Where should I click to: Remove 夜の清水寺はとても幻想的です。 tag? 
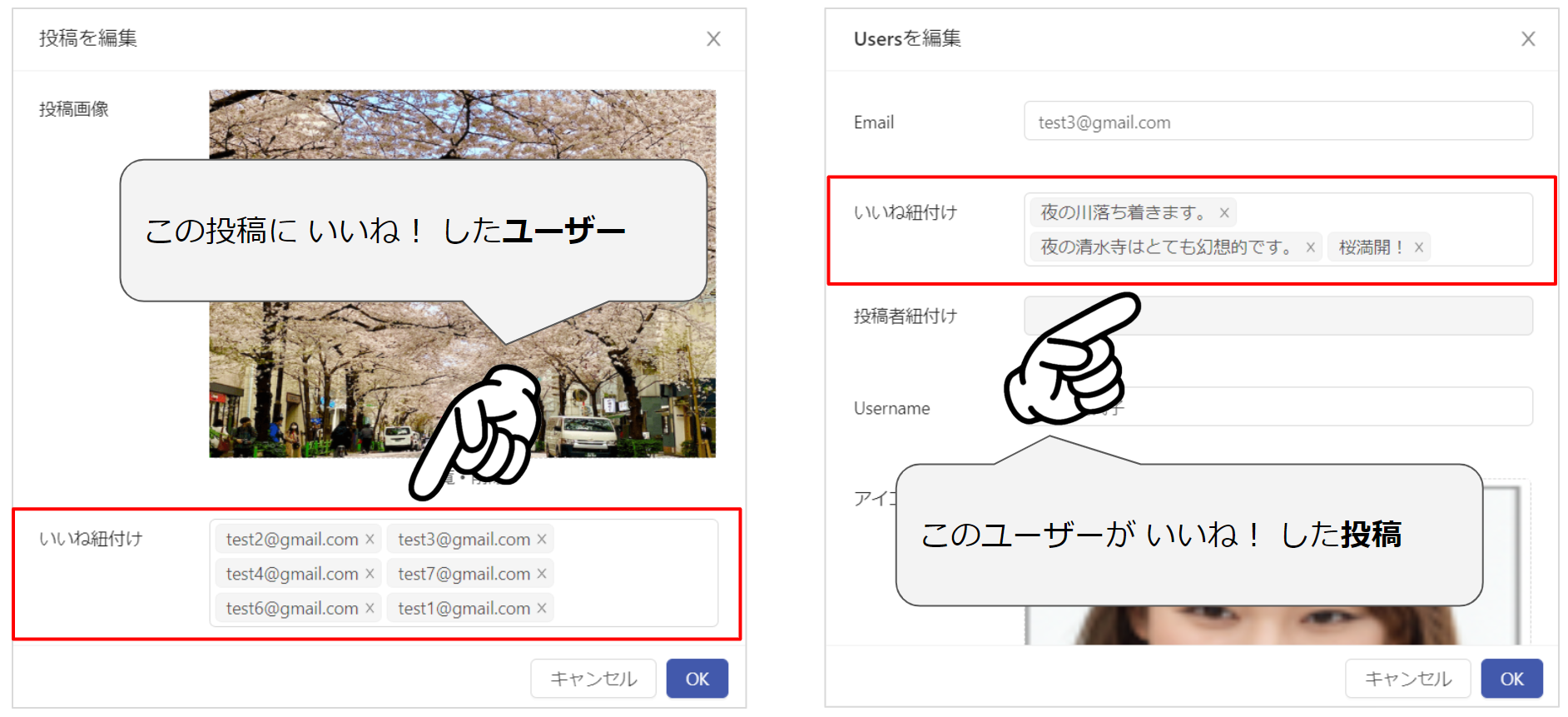coord(1310,247)
